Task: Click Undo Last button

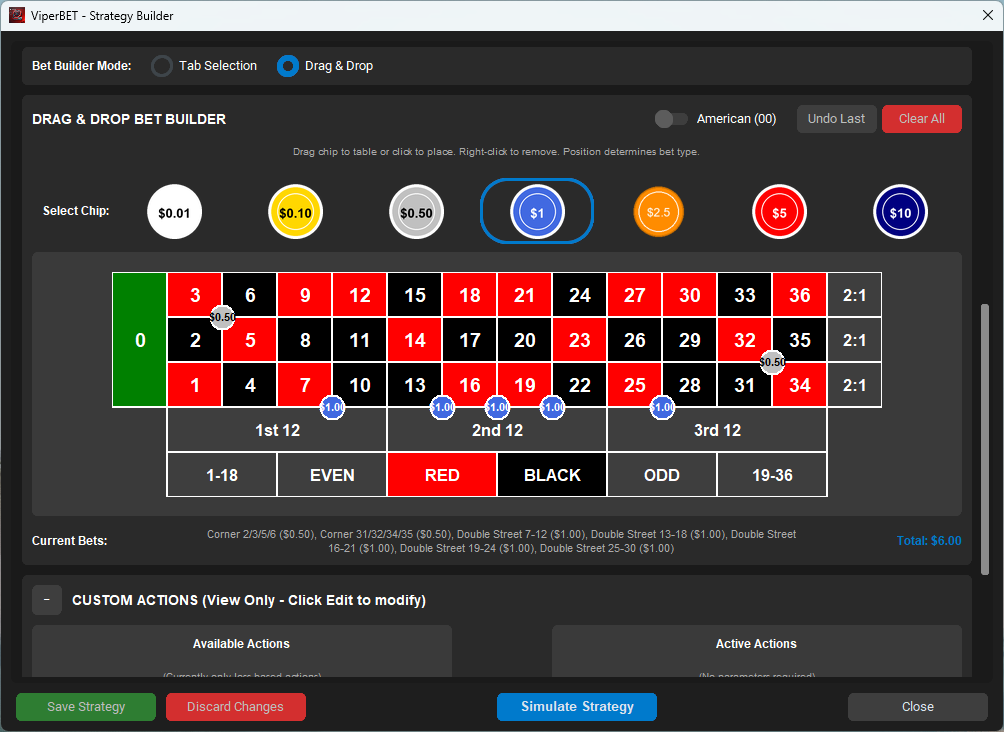Action: 836,119
